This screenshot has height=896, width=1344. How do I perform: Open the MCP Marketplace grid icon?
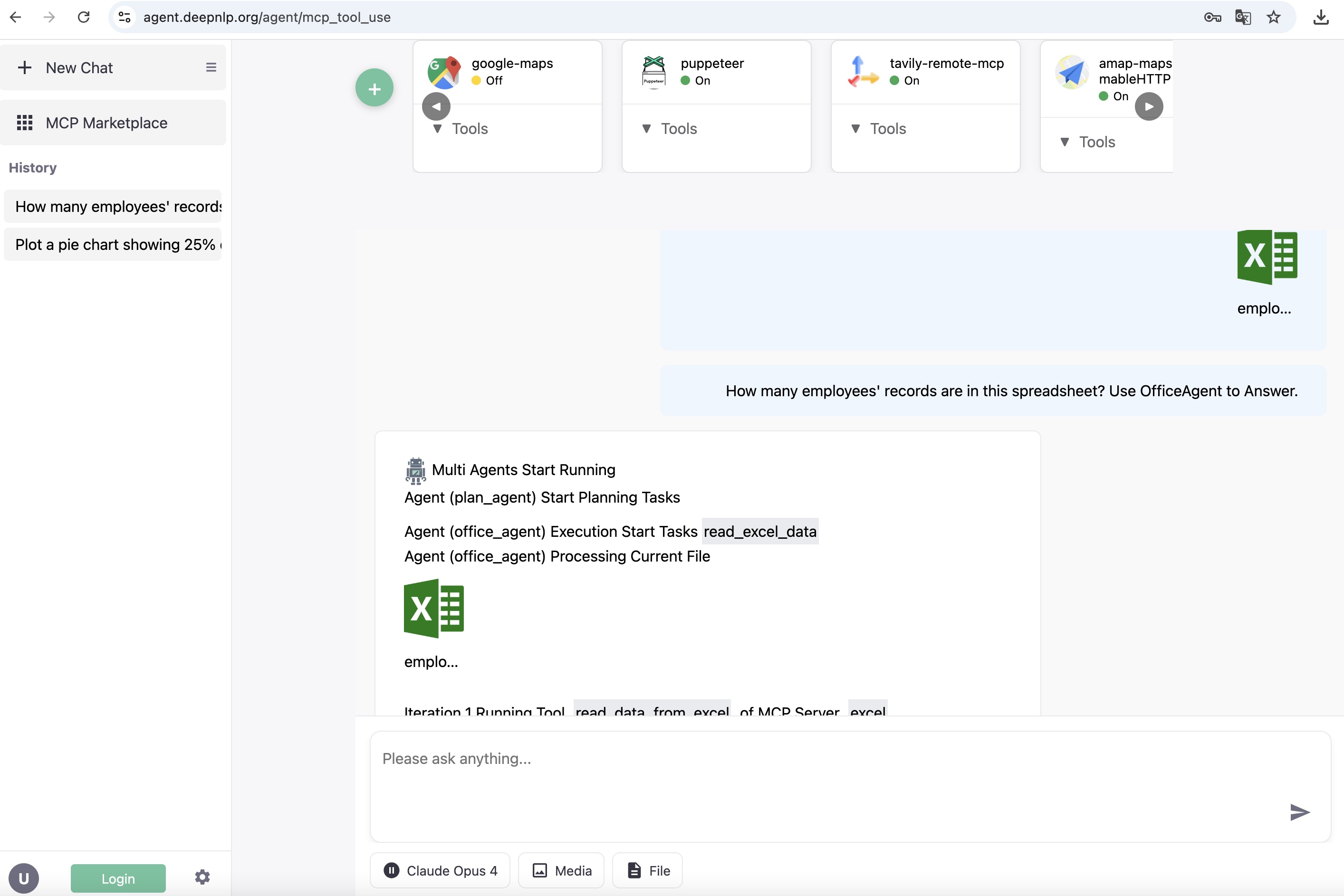pyautogui.click(x=25, y=122)
